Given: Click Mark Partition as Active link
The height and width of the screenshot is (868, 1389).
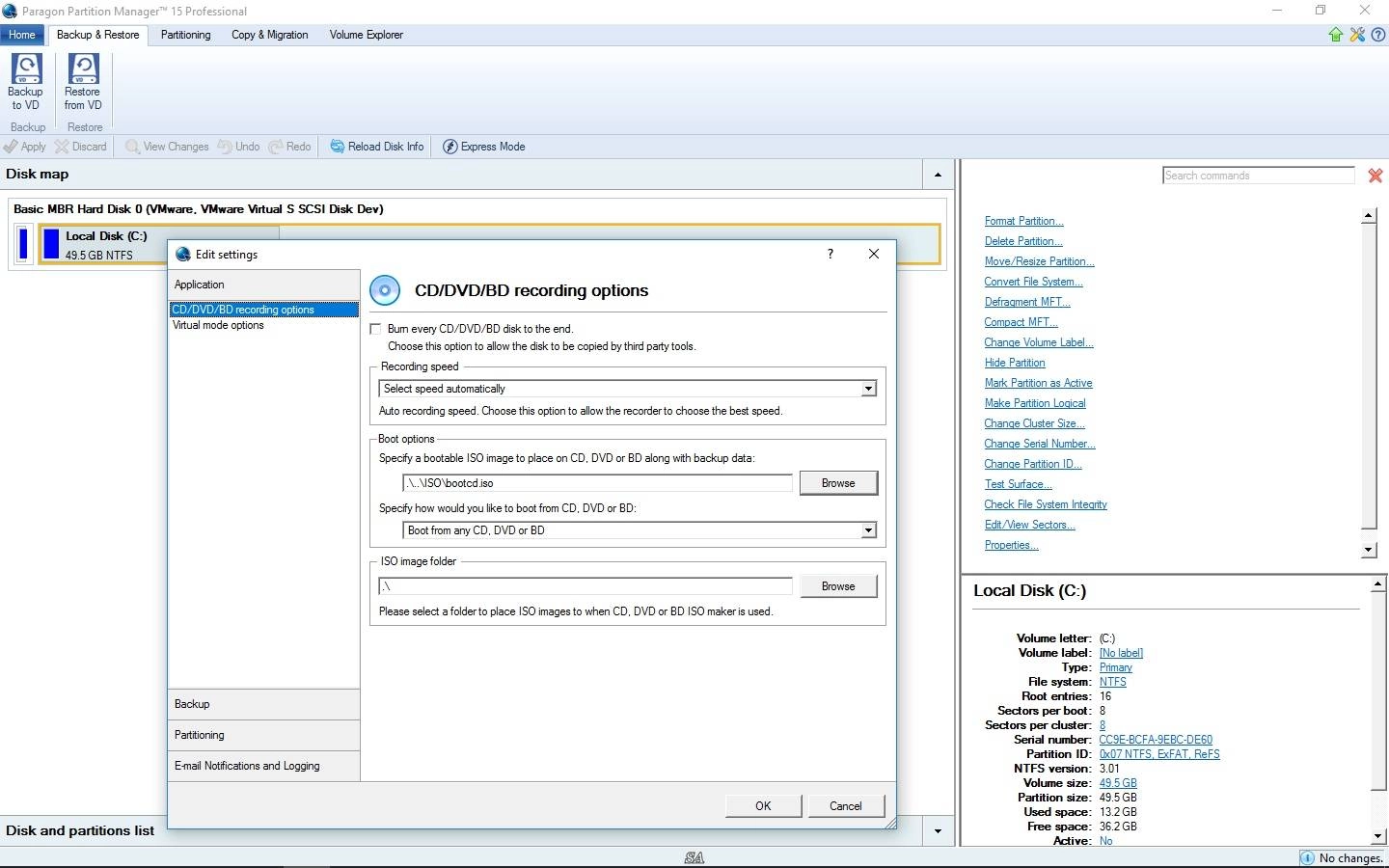Looking at the screenshot, I should click(x=1038, y=383).
